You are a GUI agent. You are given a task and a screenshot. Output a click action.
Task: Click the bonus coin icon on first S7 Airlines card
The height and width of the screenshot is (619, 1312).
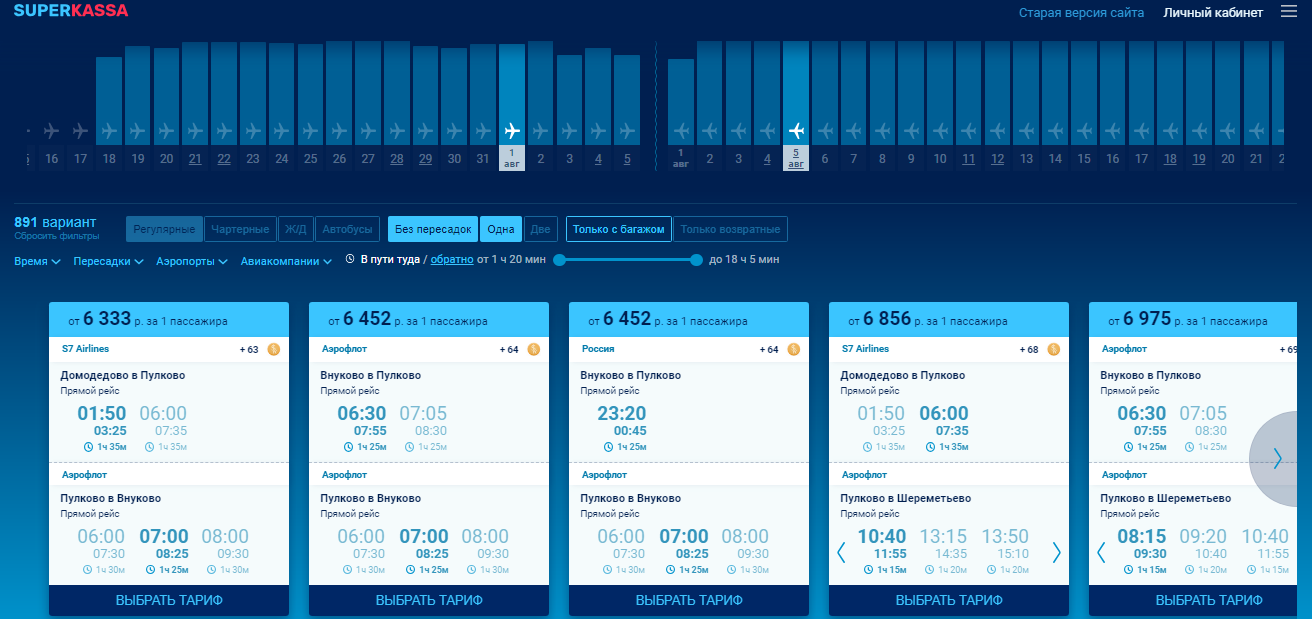(274, 350)
